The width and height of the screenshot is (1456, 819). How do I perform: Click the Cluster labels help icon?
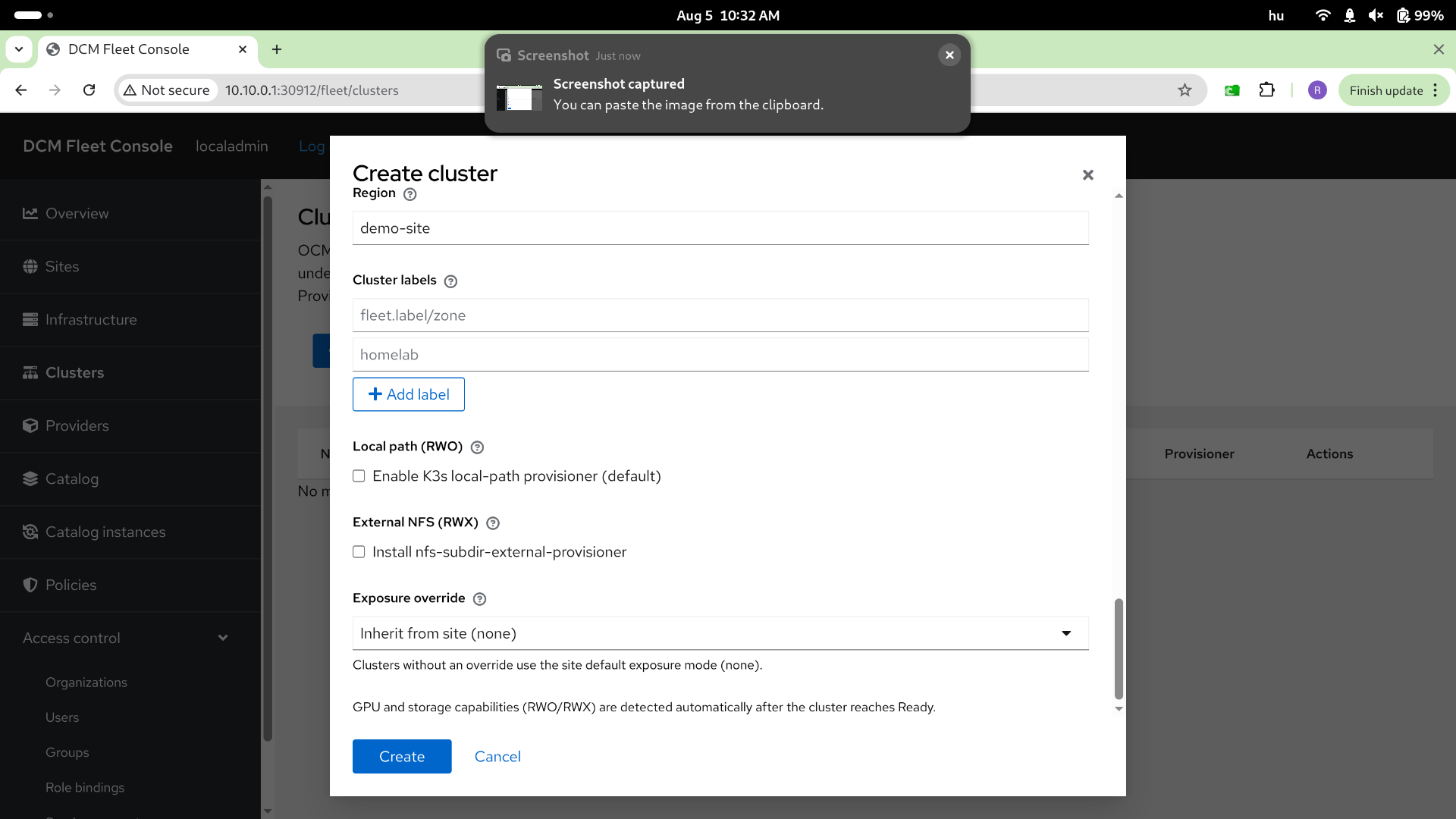tap(450, 281)
